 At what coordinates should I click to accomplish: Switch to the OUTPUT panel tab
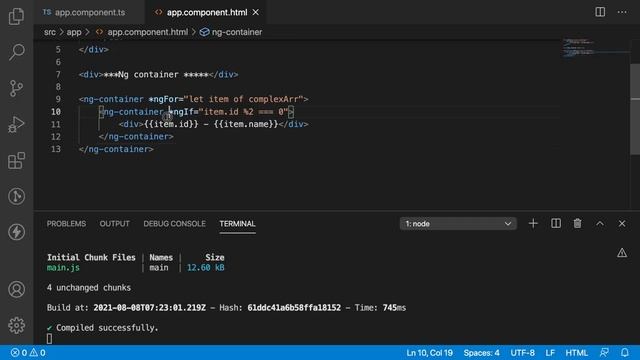click(114, 224)
